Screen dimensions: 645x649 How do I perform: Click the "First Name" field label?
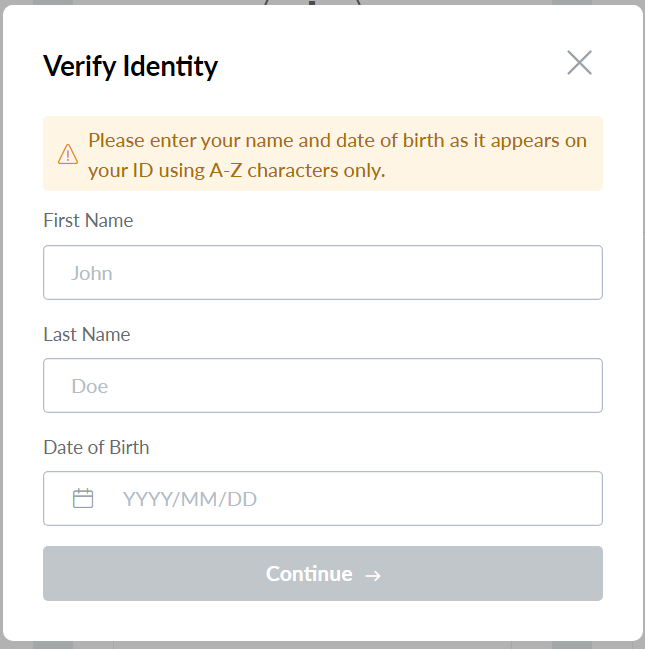click(88, 220)
